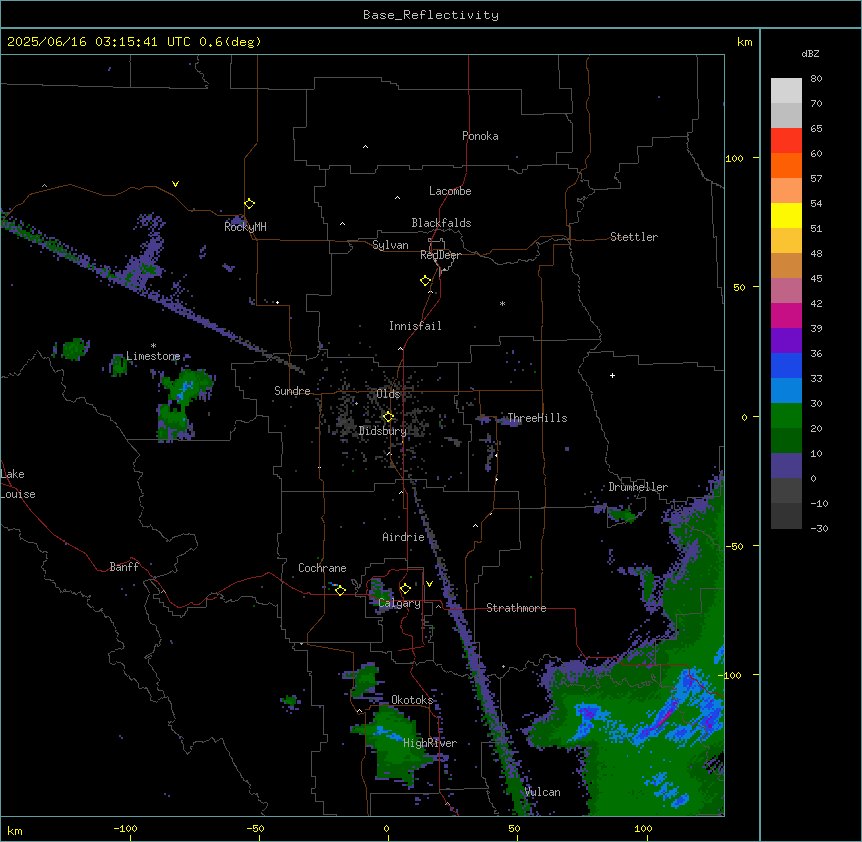Image resolution: width=862 pixels, height=842 pixels.
Task: Click the dBZ legend heading
Action: point(810,53)
